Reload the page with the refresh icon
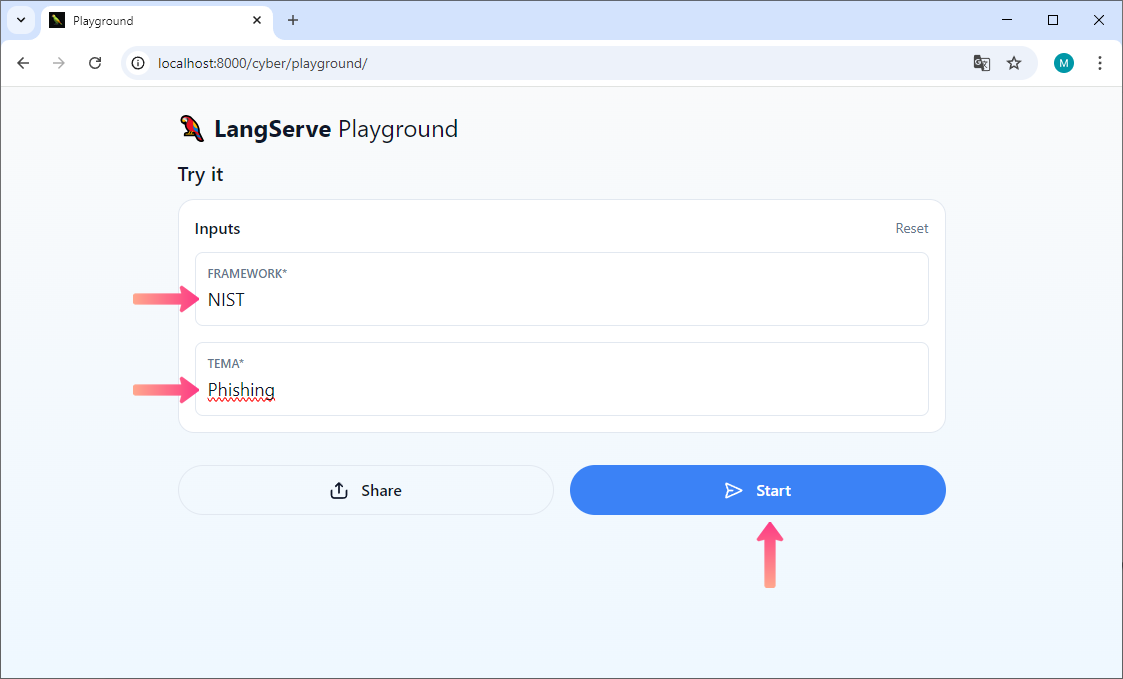 [95, 63]
